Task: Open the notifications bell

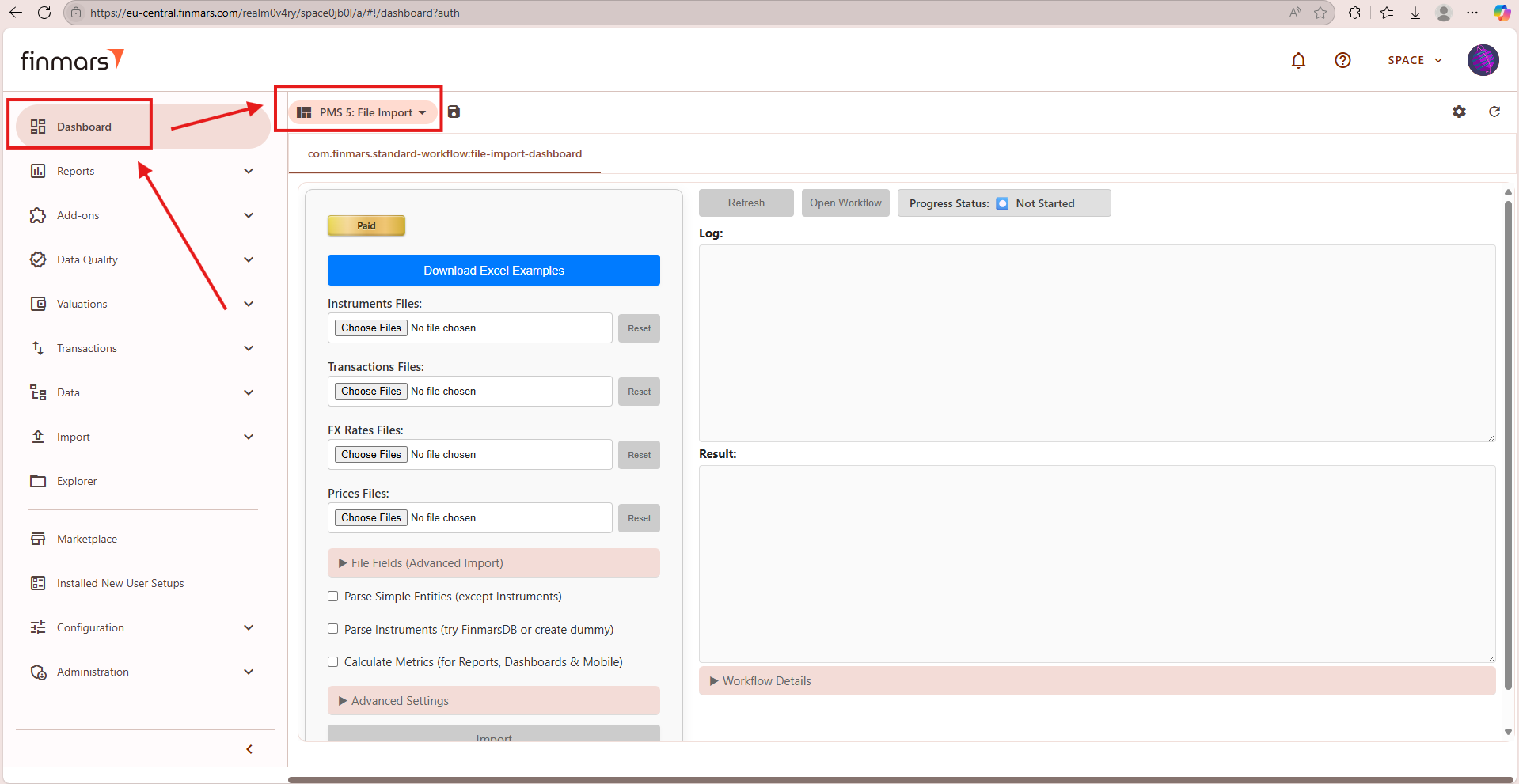Action: pyautogui.click(x=1298, y=60)
